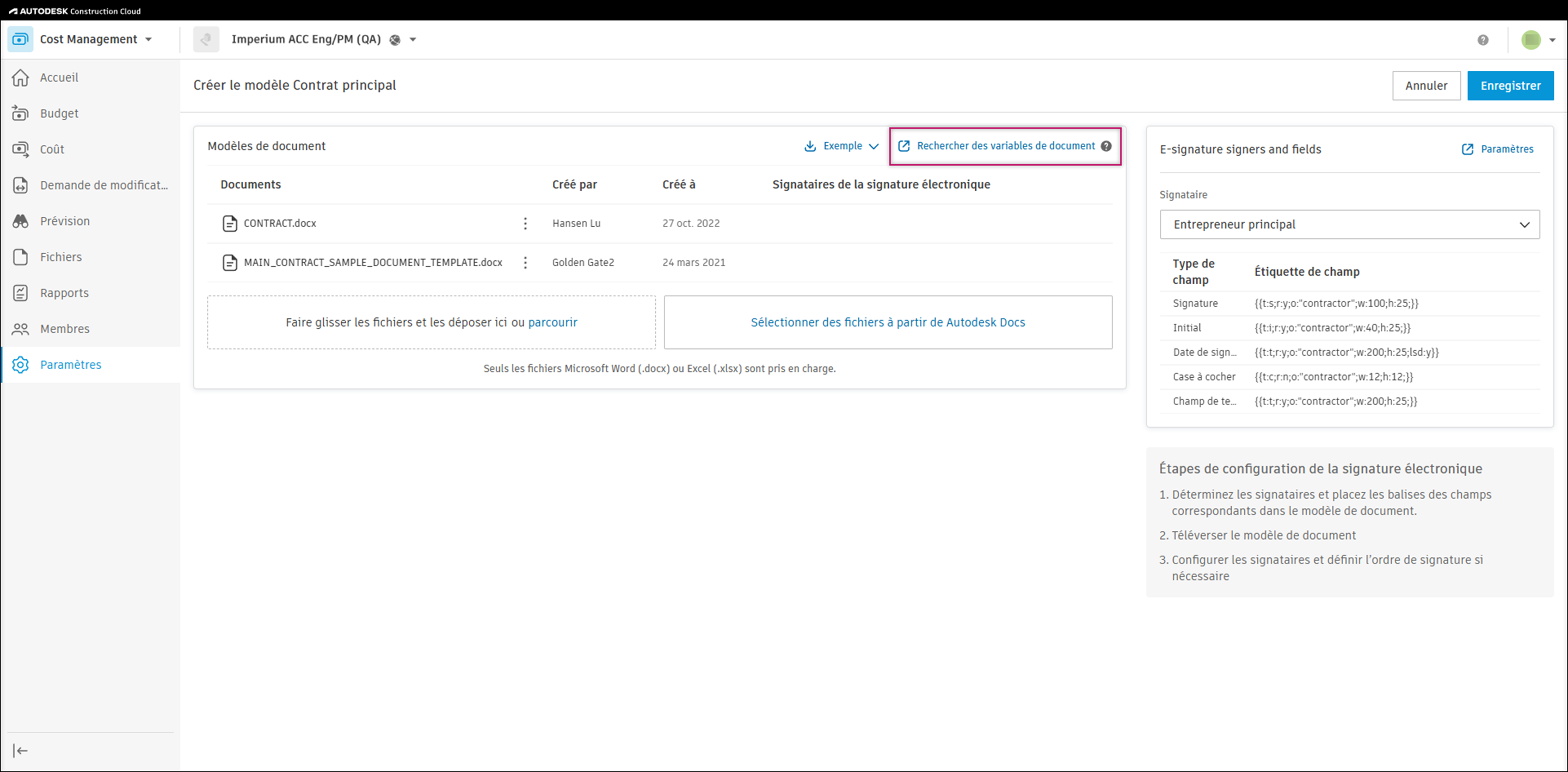Screen dimensions: 1568x772
Task: Open the Exemple download dropdown
Action: 842,146
